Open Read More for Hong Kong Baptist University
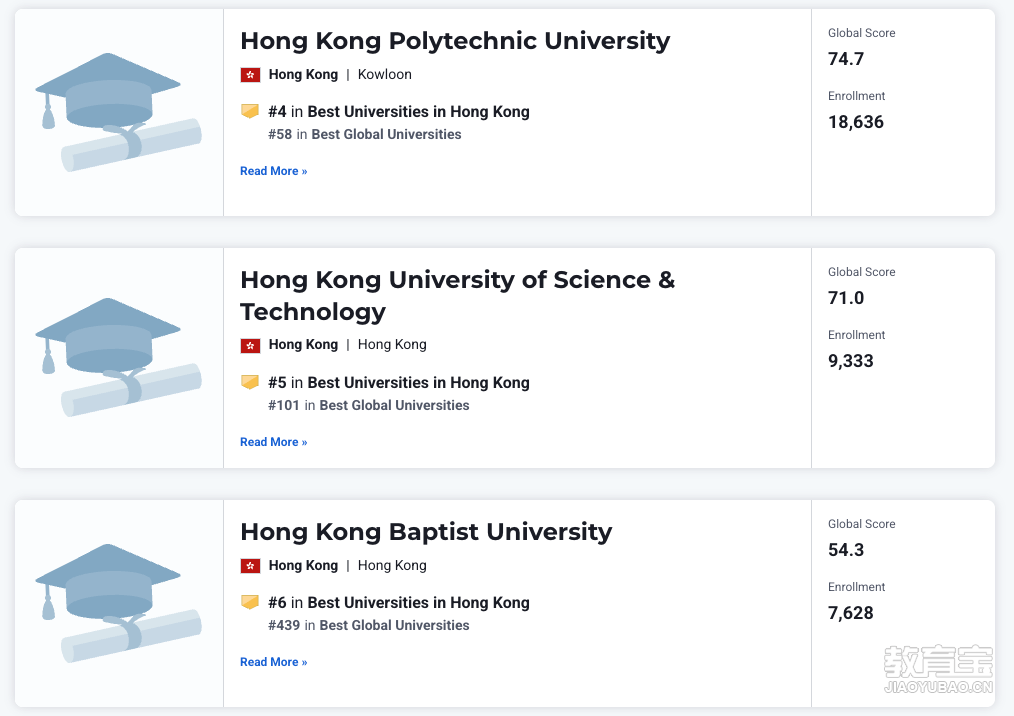This screenshot has width=1014, height=716. click(x=274, y=662)
